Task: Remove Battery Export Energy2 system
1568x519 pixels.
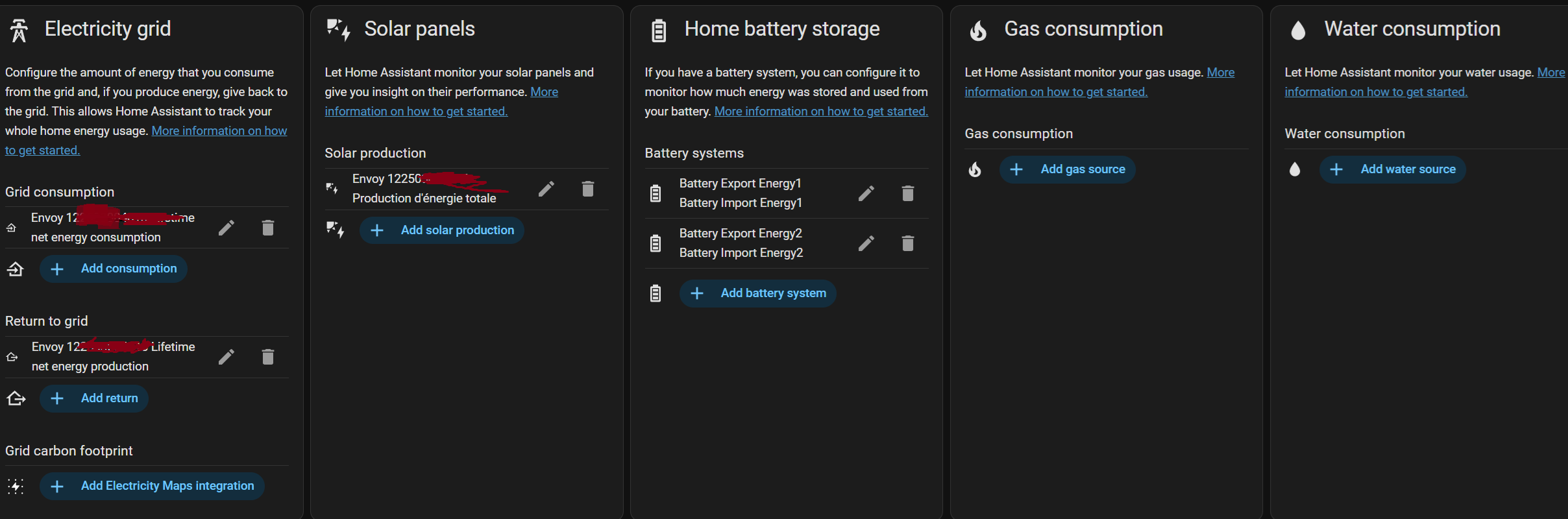Action: [x=908, y=243]
